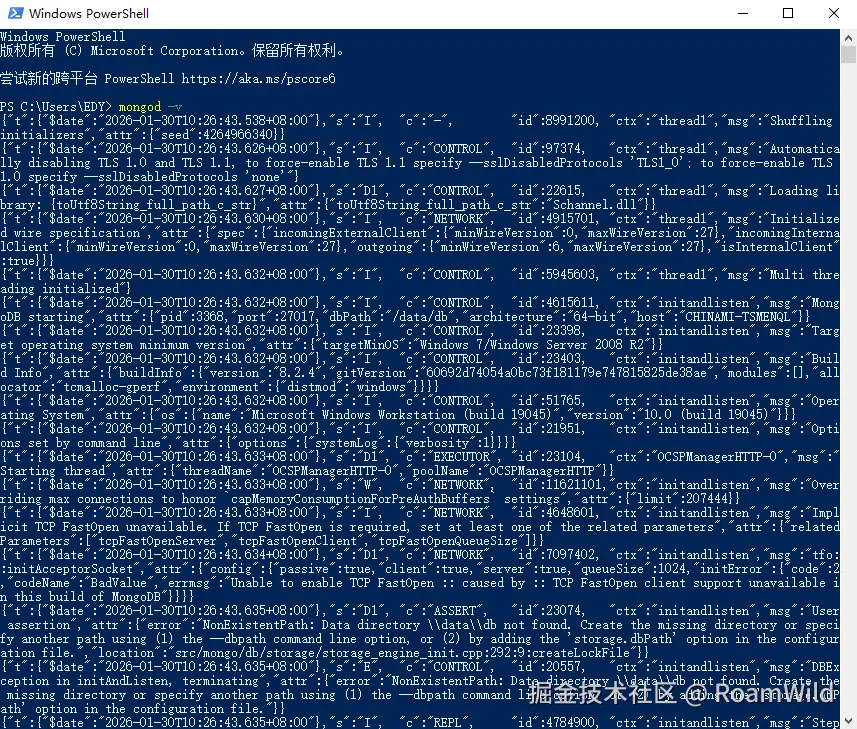Click the scrollbar down arrow
The image size is (857, 729).
[x=848, y=720]
